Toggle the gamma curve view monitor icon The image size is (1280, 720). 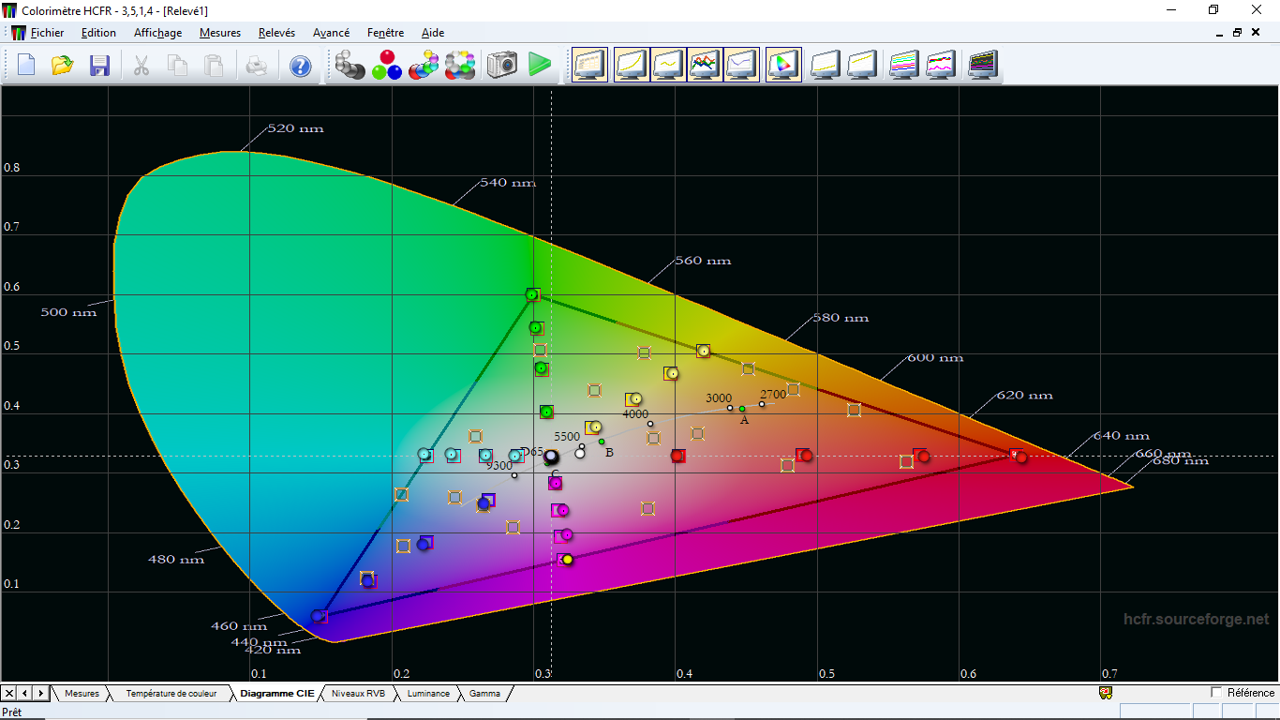click(x=668, y=65)
